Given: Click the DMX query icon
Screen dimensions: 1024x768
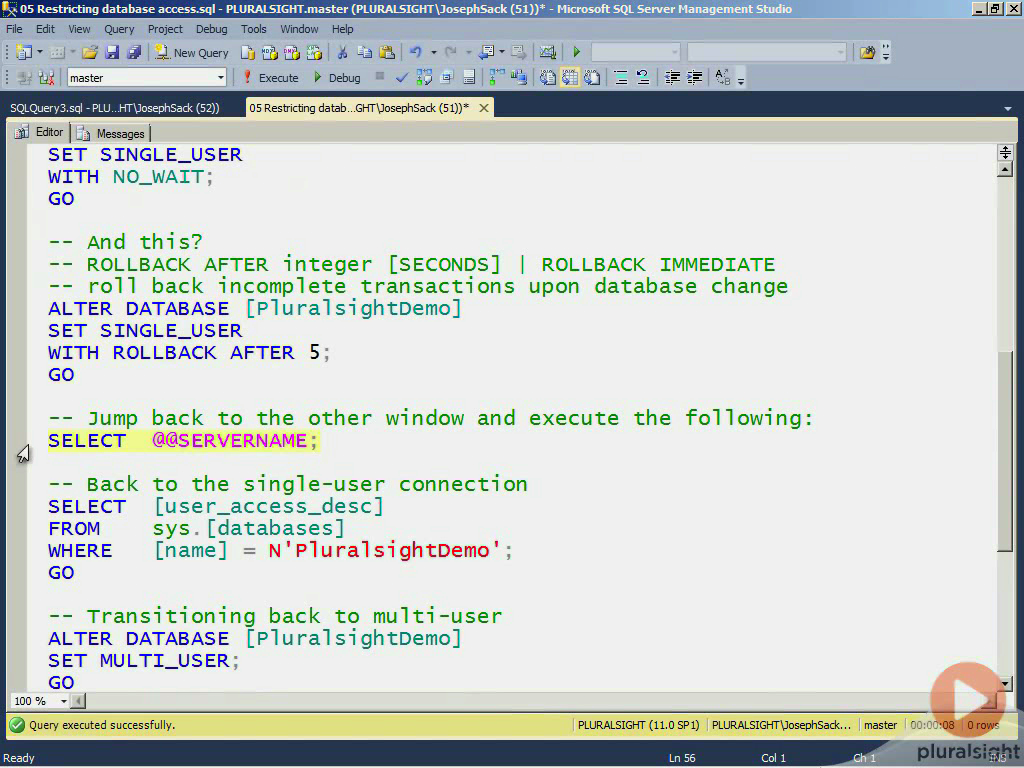Looking at the screenshot, I should pyautogui.click(x=291, y=52).
